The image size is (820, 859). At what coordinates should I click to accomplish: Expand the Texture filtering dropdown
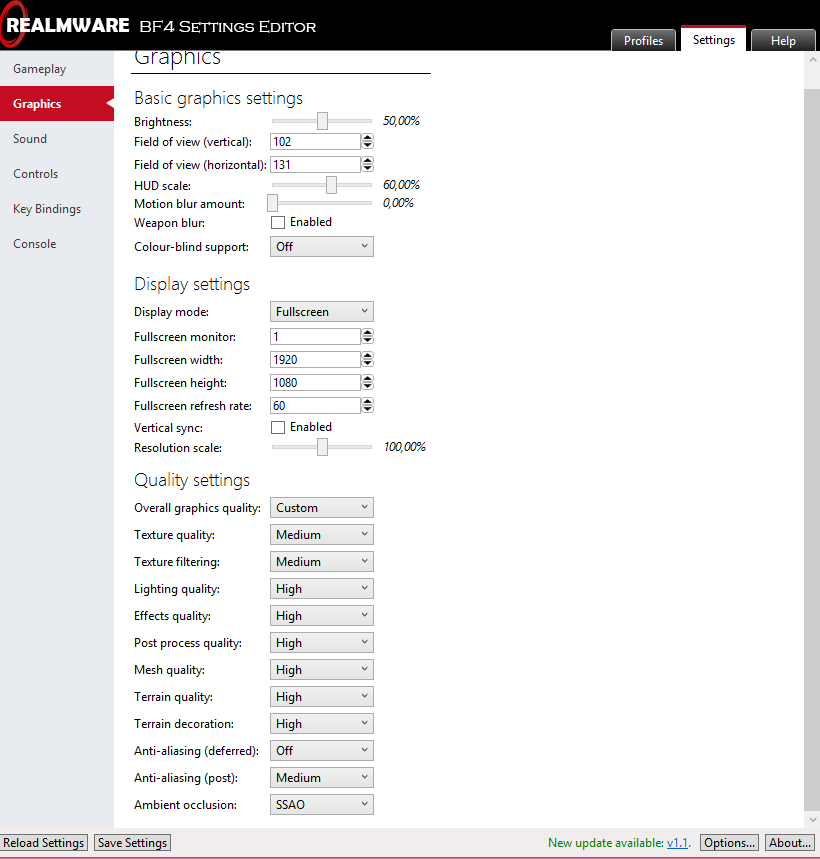coord(322,562)
